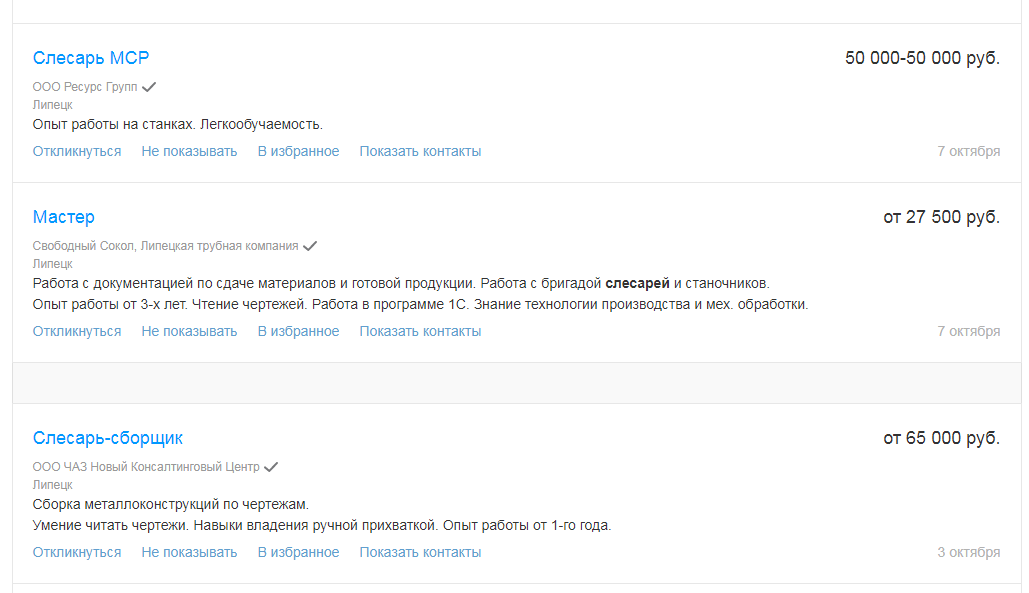This screenshot has width=1029, height=593.
Task: Add Слесарь-сборщик to favorites
Action: tap(298, 552)
